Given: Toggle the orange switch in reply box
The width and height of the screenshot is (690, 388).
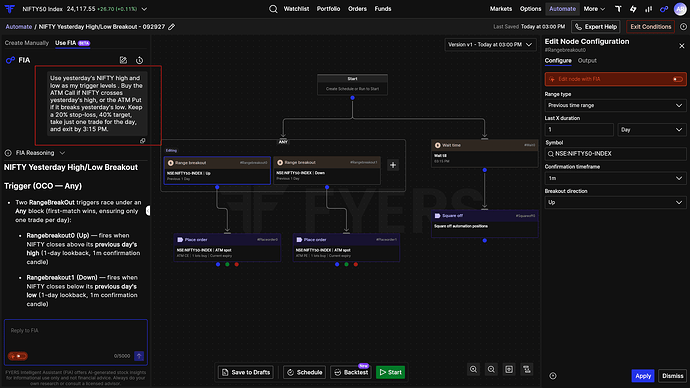Looking at the screenshot, I should click(18, 356).
